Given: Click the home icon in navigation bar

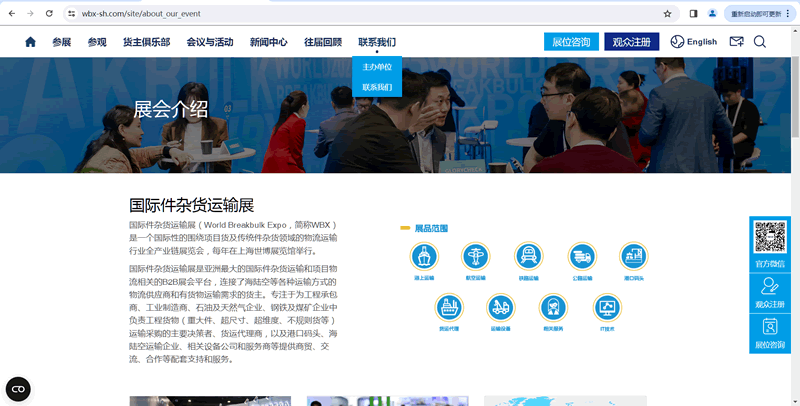Looking at the screenshot, I should [30, 42].
